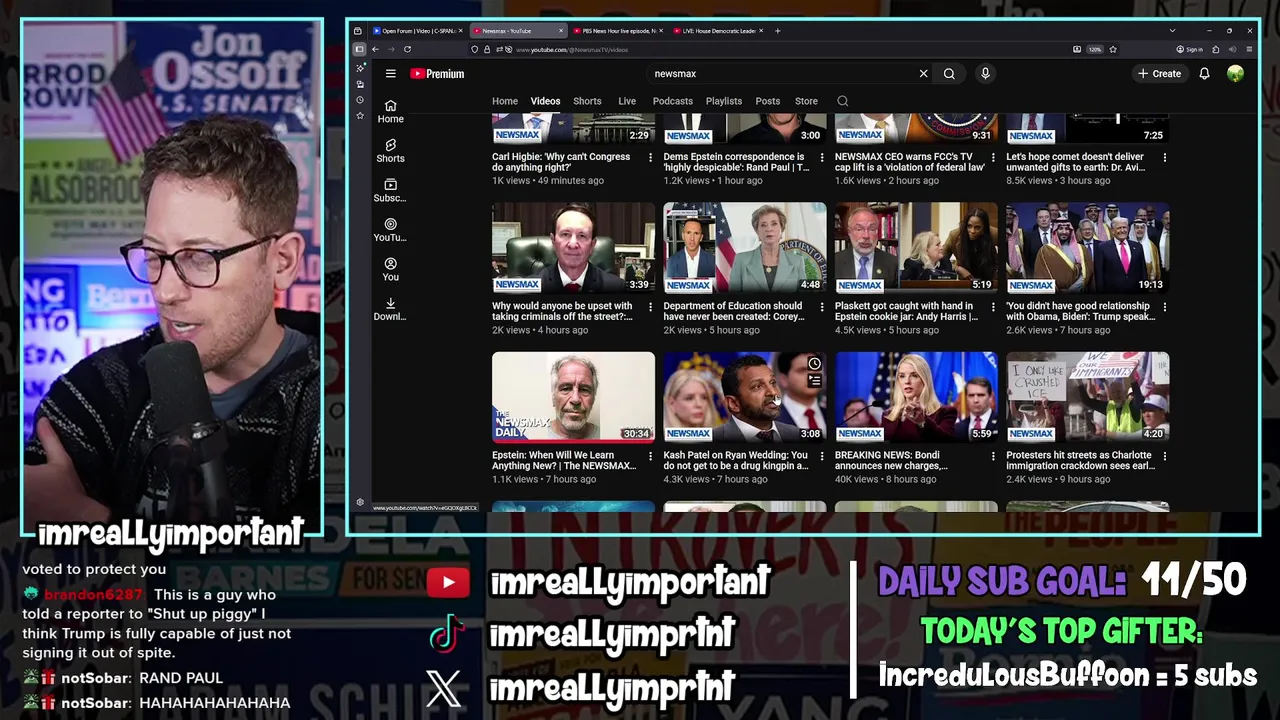Open the Create button
This screenshot has height=720, width=1280.
pos(1159,73)
